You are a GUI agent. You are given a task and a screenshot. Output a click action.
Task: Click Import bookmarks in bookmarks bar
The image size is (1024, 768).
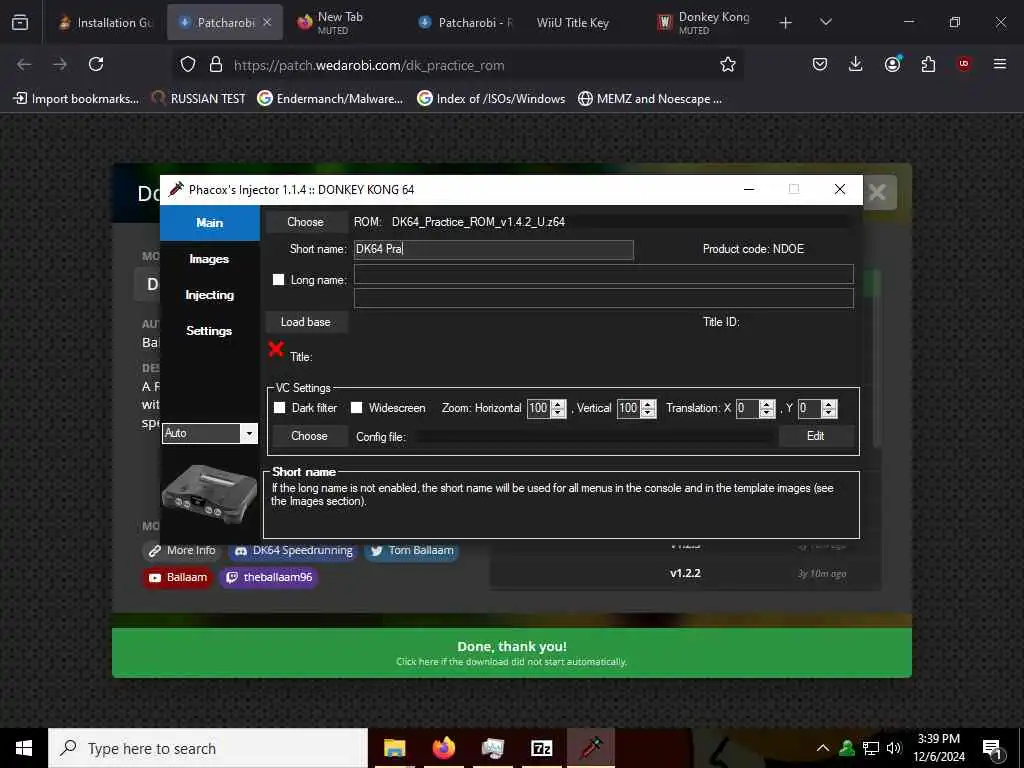(x=76, y=99)
